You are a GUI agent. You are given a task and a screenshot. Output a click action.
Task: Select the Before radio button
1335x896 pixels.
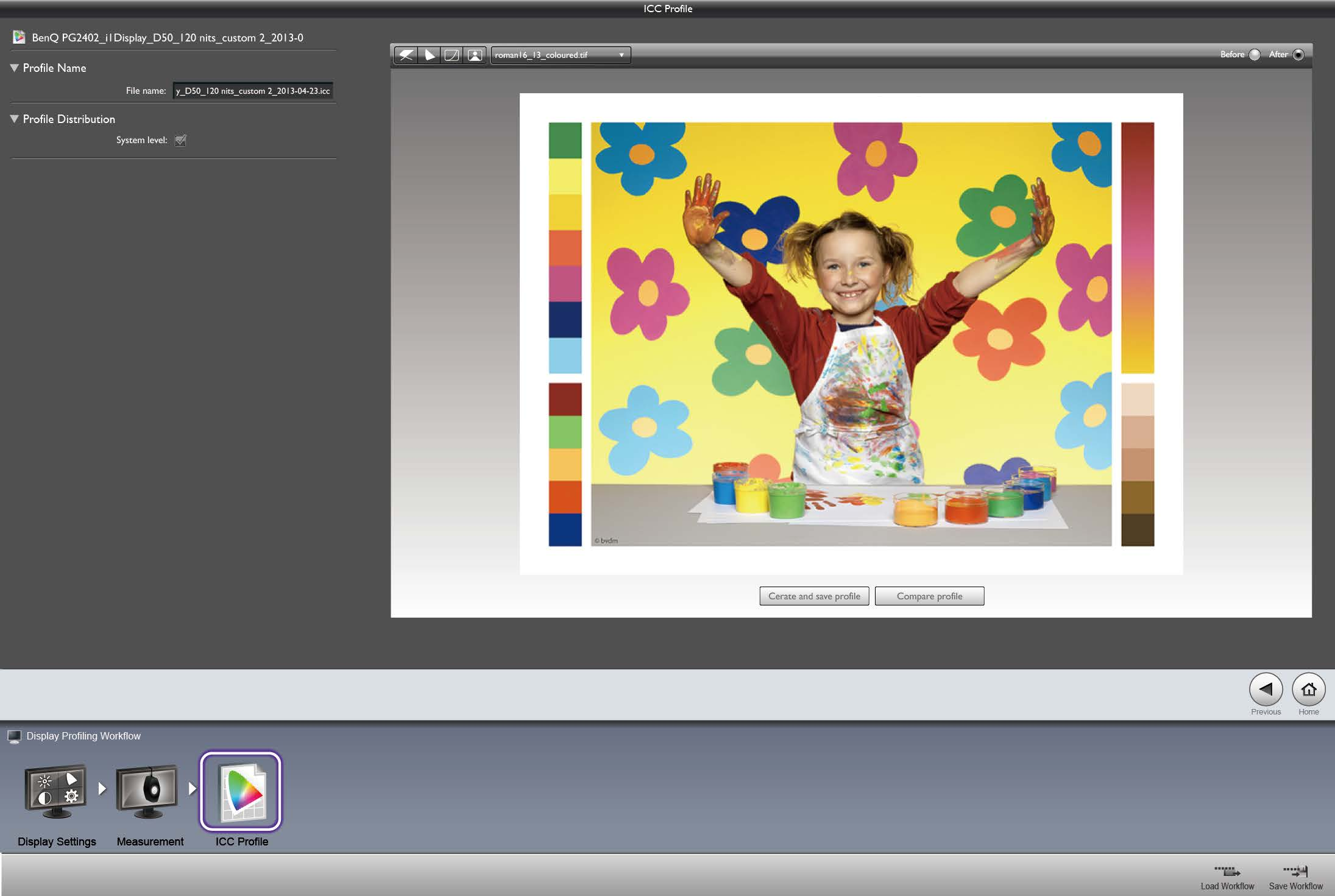tap(1255, 55)
